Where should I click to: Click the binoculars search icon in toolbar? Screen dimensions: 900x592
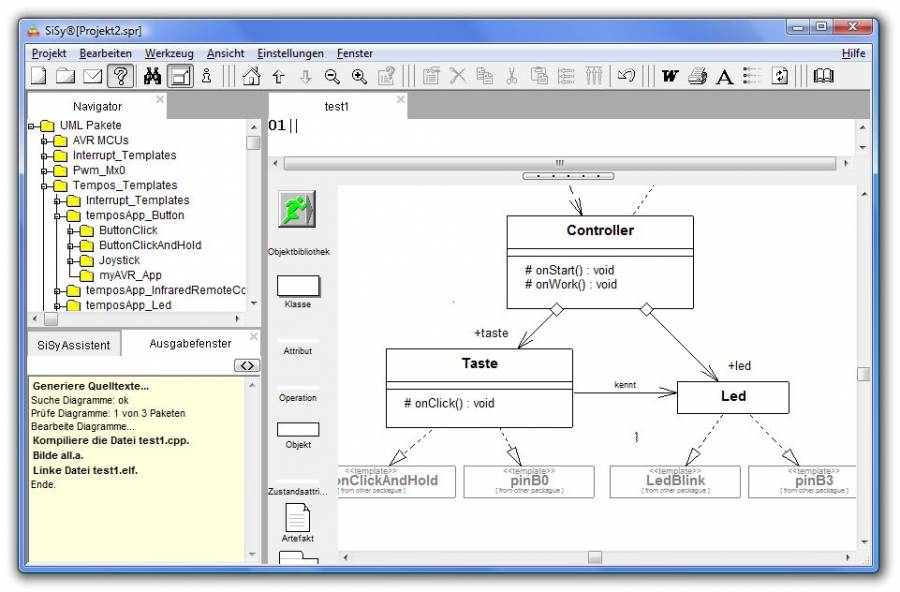[x=152, y=76]
